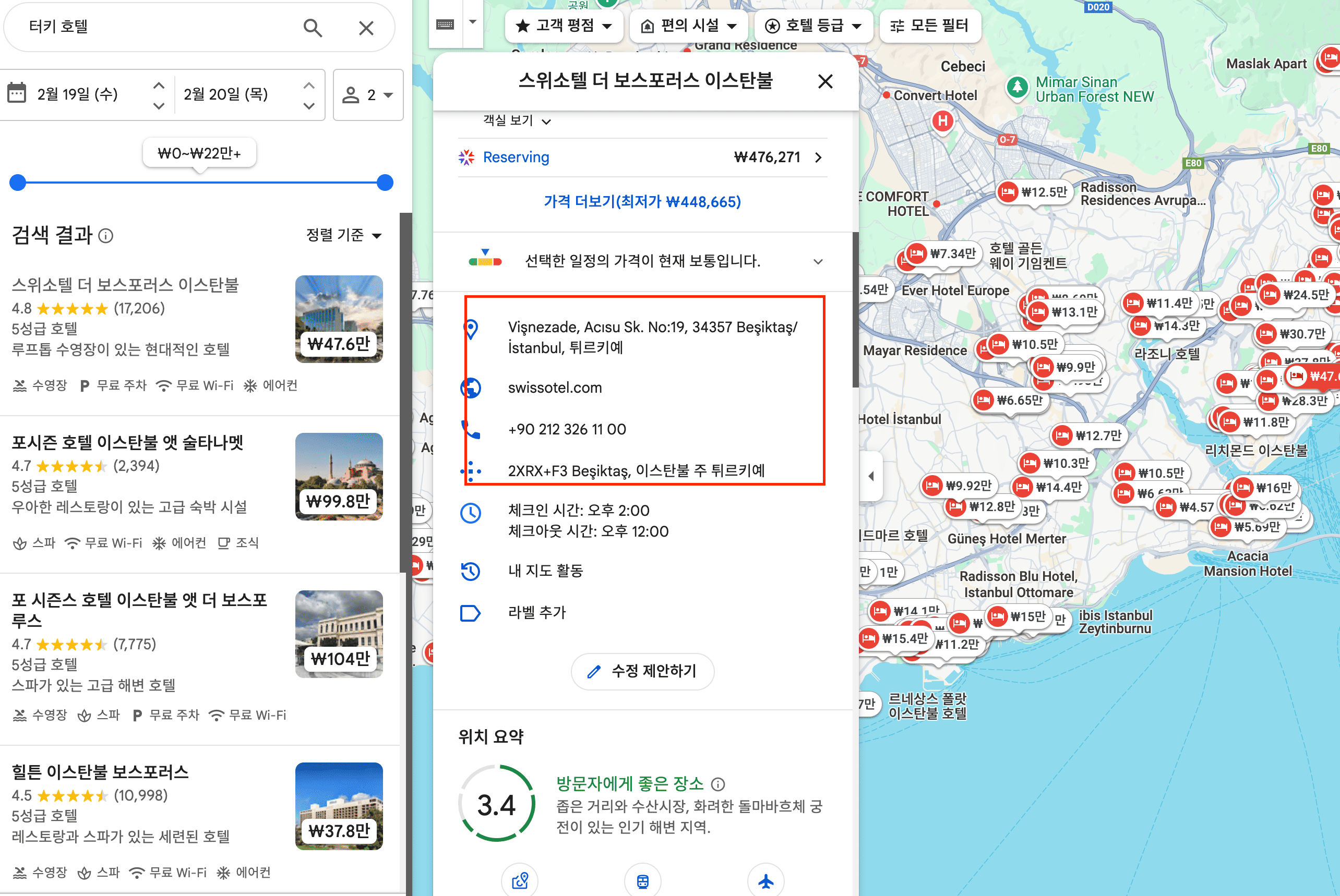Image resolution: width=1340 pixels, height=896 pixels.
Task: Click the 수정 제안하기 button
Action: click(642, 671)
